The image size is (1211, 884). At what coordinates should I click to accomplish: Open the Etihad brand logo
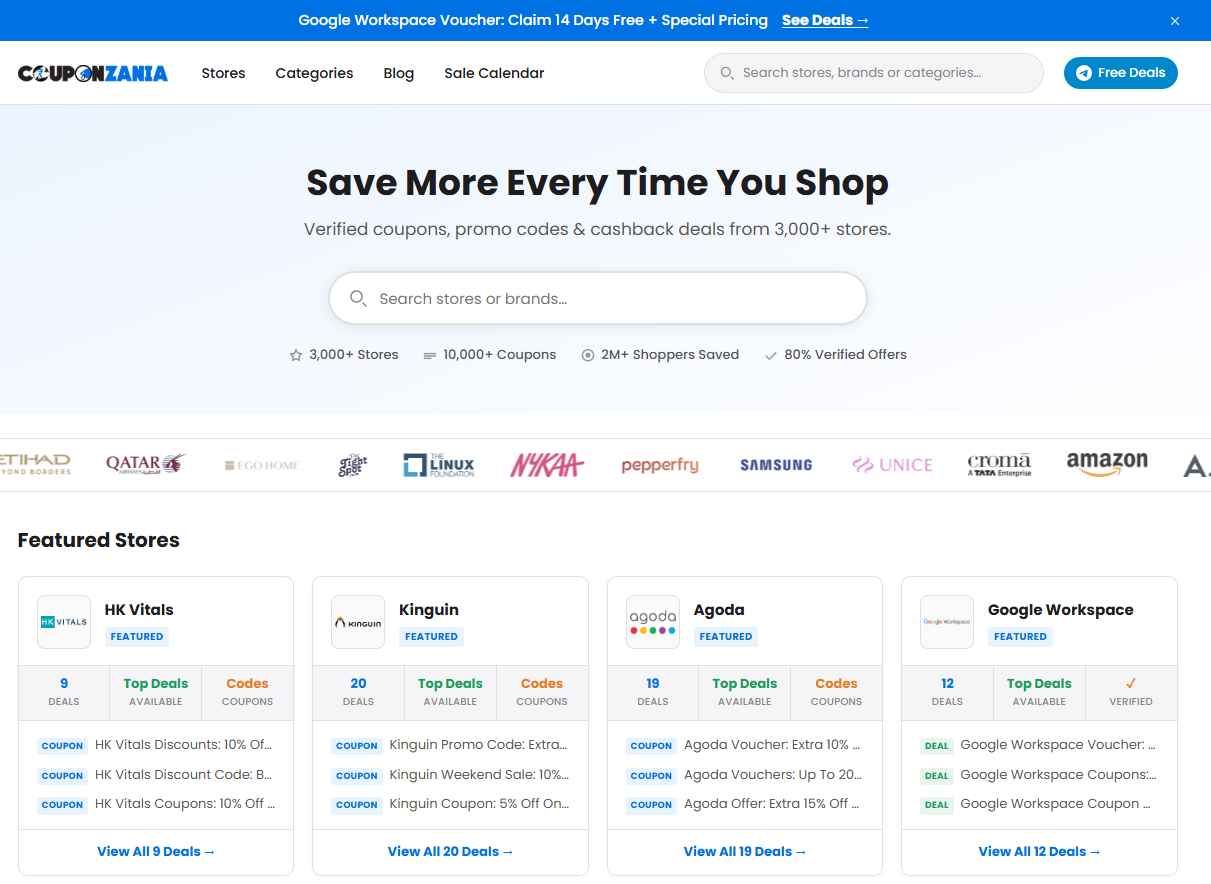(34, 465)
